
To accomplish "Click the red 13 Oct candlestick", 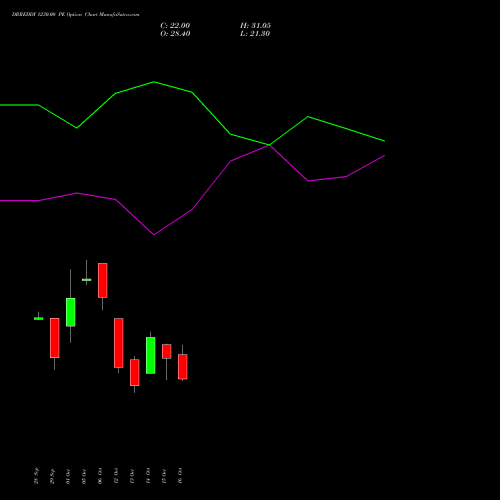I will [x=134, y=372].
